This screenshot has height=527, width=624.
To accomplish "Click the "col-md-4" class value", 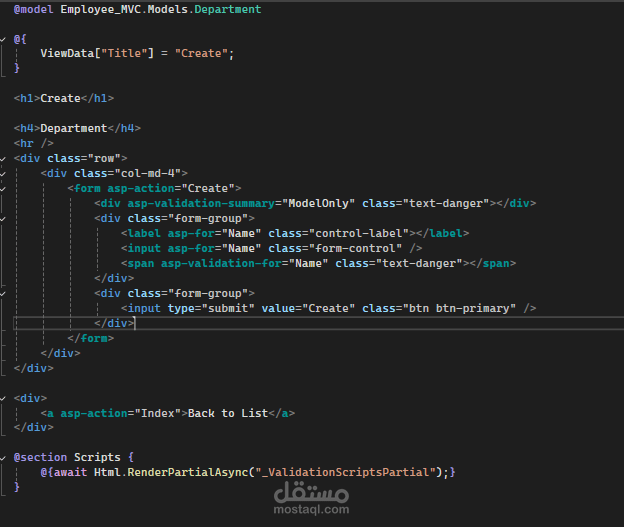I will pos(148,173).
